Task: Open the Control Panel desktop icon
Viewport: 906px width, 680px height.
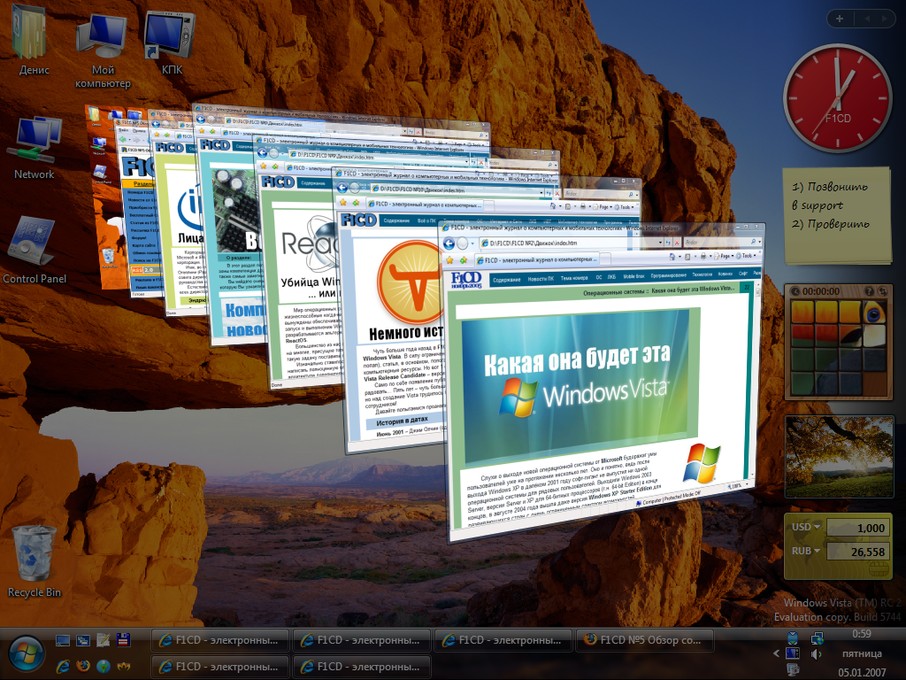Action: click(34, 251)
